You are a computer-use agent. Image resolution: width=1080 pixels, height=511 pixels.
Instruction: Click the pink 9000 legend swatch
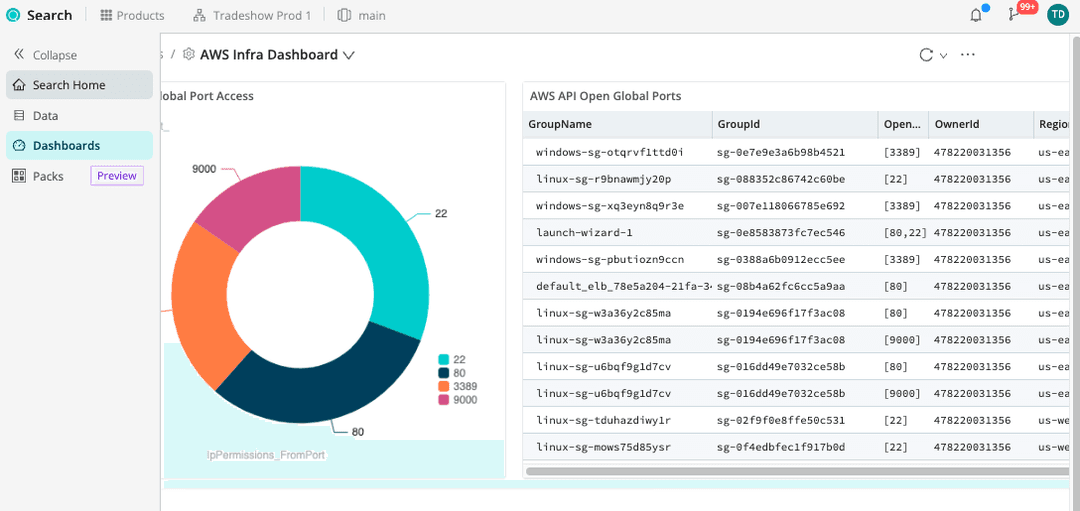tap(444, 399)
